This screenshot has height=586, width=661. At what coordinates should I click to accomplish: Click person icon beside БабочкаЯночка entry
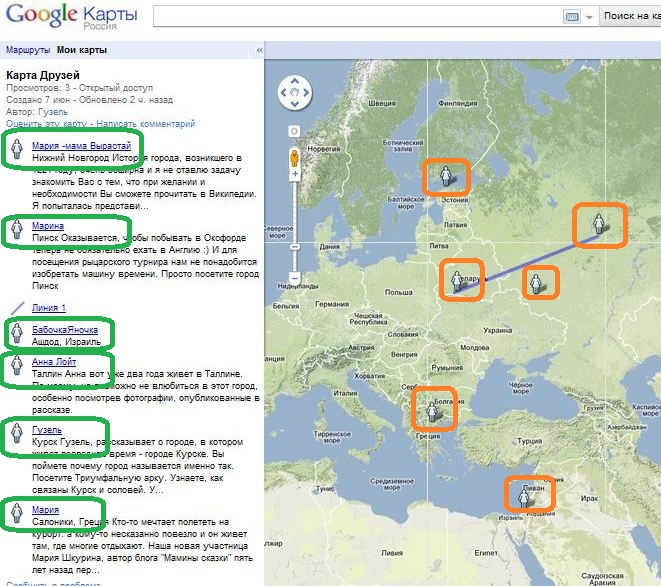16,333
